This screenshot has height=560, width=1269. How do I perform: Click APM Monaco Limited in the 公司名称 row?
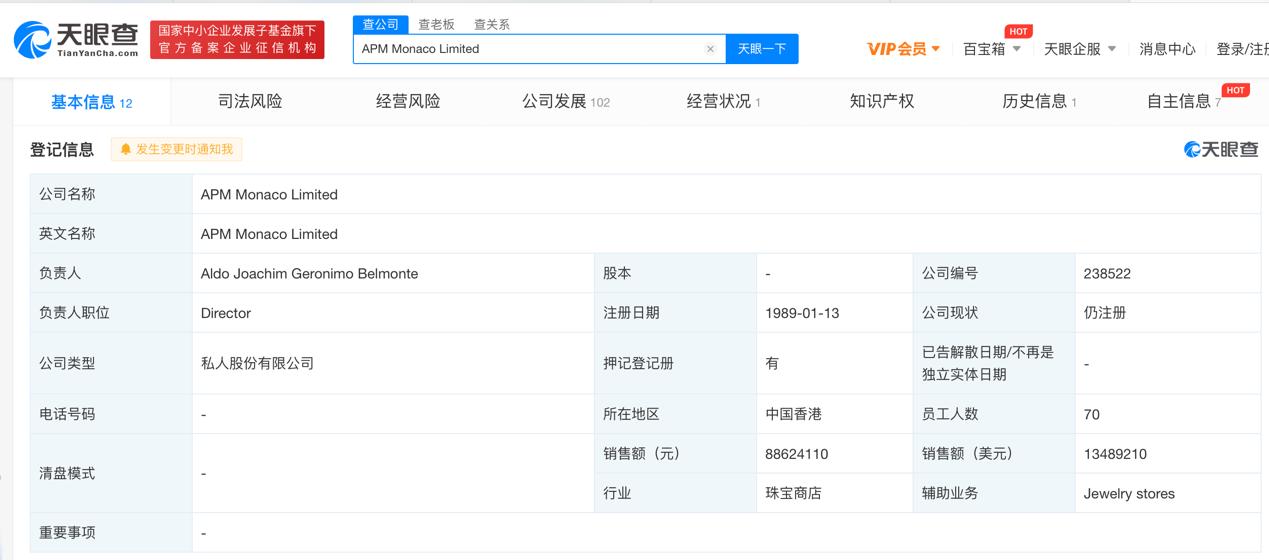click(x=269, y=195)
